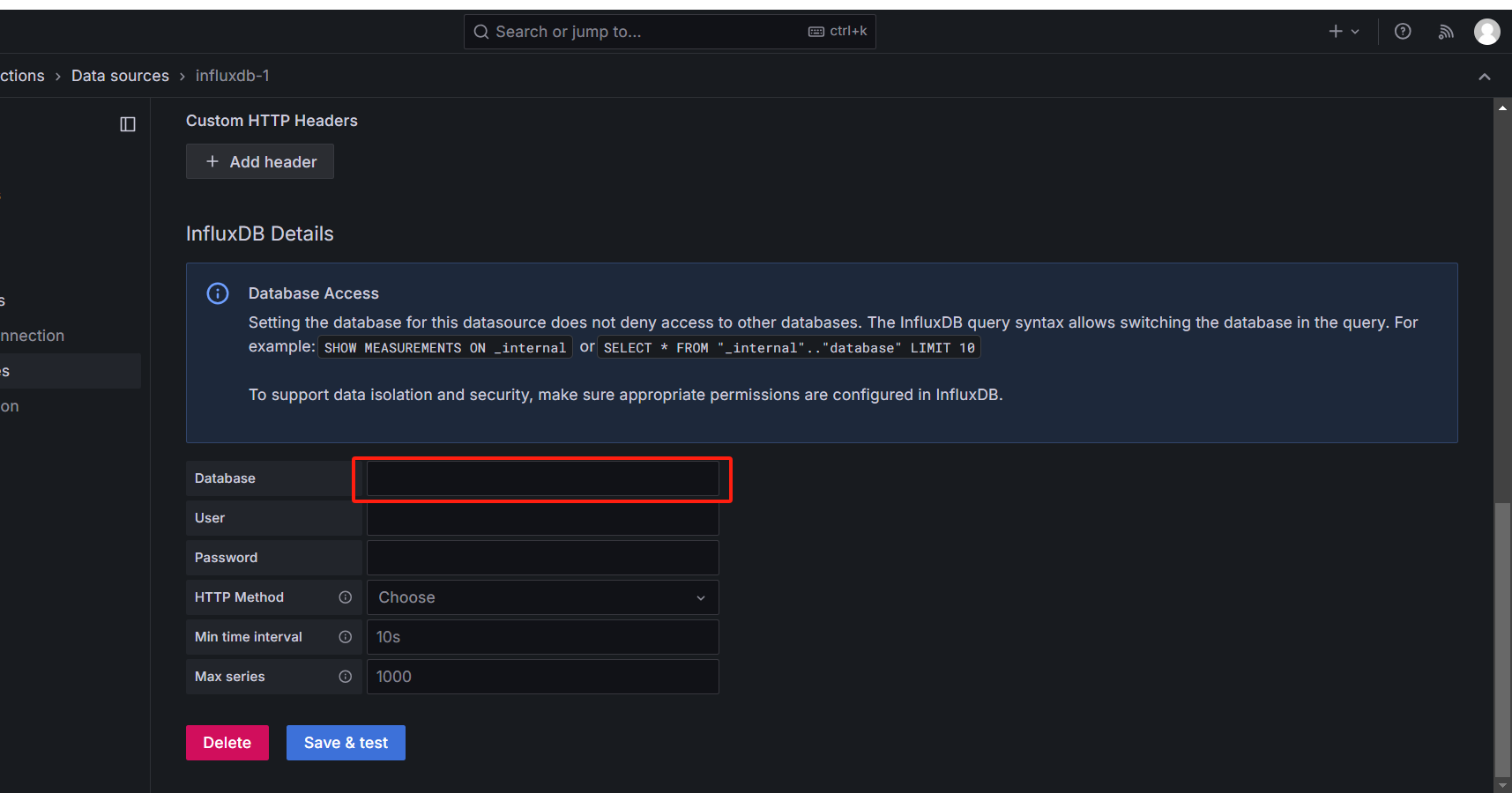Go to Data sources breadcrumb
Viewport: 1512px width, 793px height.
click(120, 76)
